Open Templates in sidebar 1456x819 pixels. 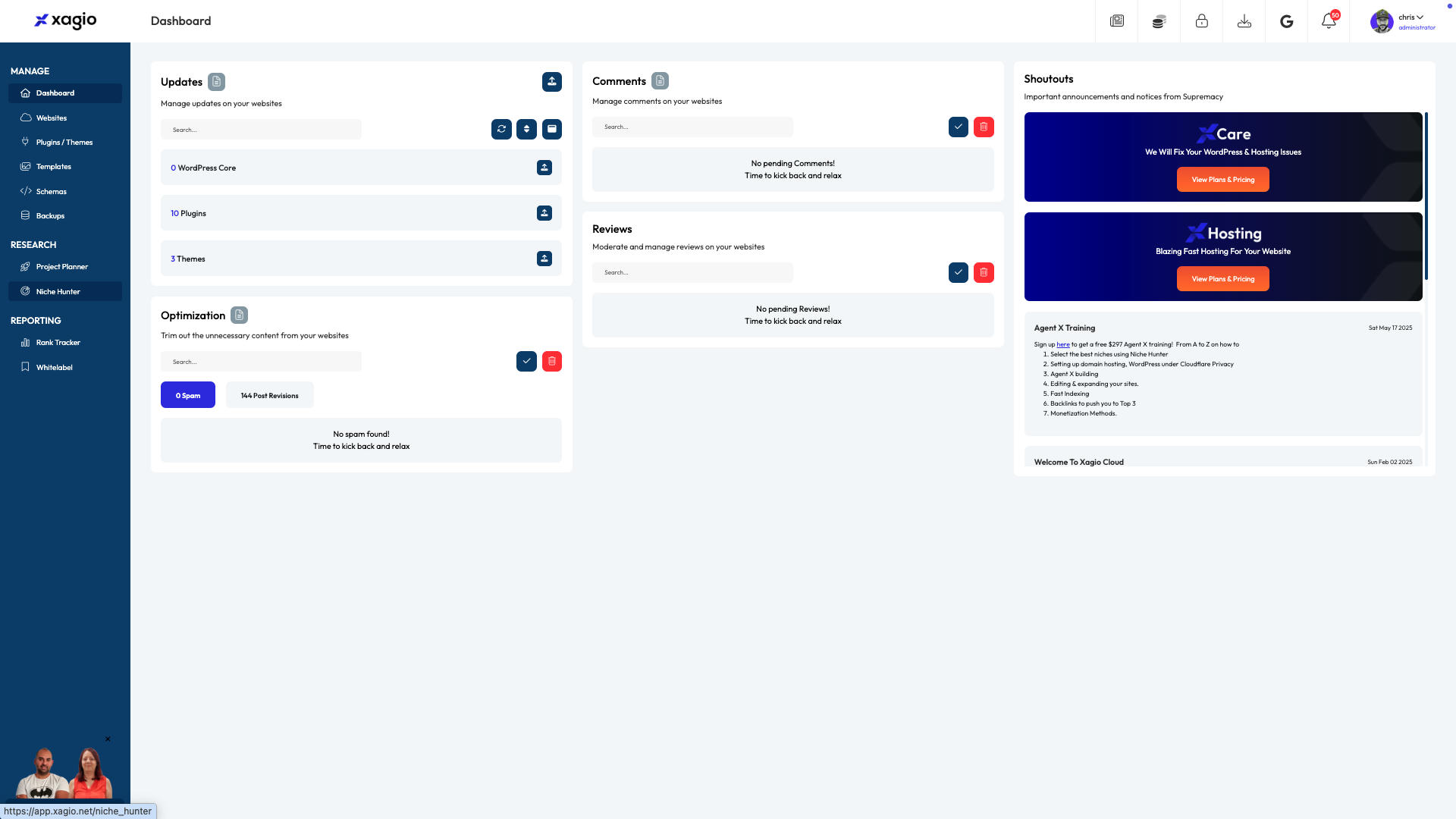(65, 166)
